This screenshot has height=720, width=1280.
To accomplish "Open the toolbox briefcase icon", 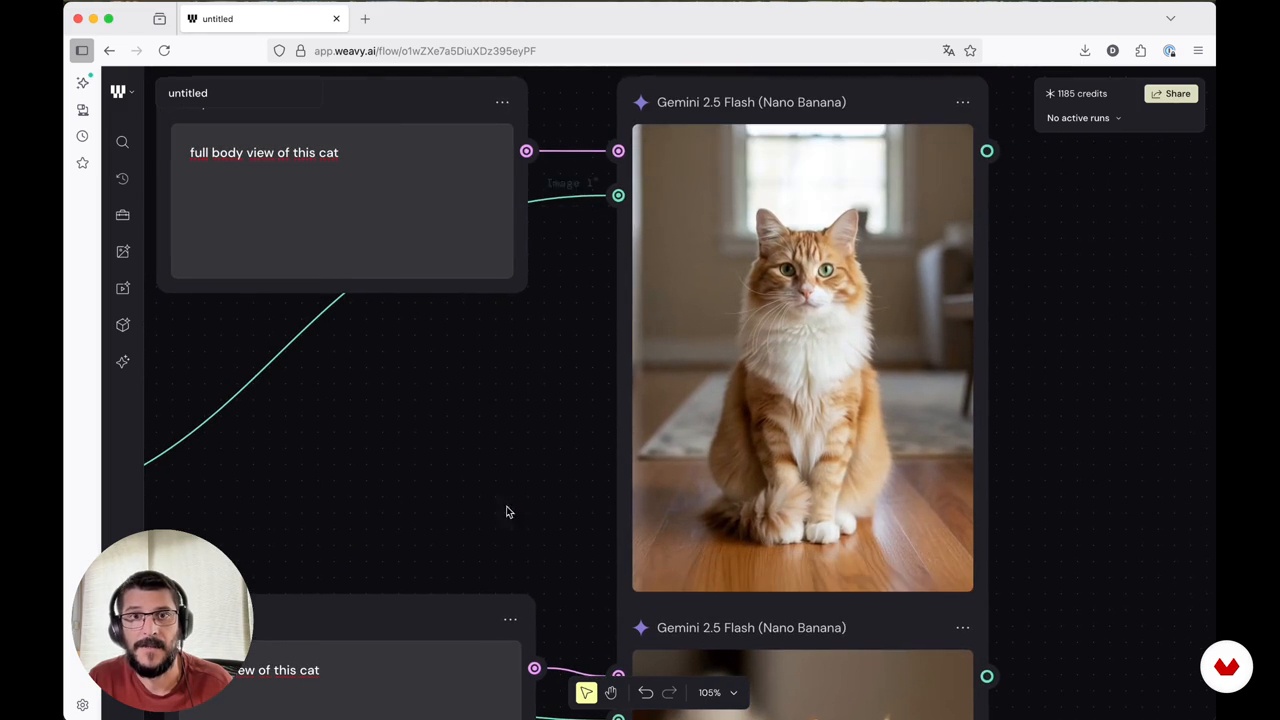I will pyautogui.click(x=122, y=215).
